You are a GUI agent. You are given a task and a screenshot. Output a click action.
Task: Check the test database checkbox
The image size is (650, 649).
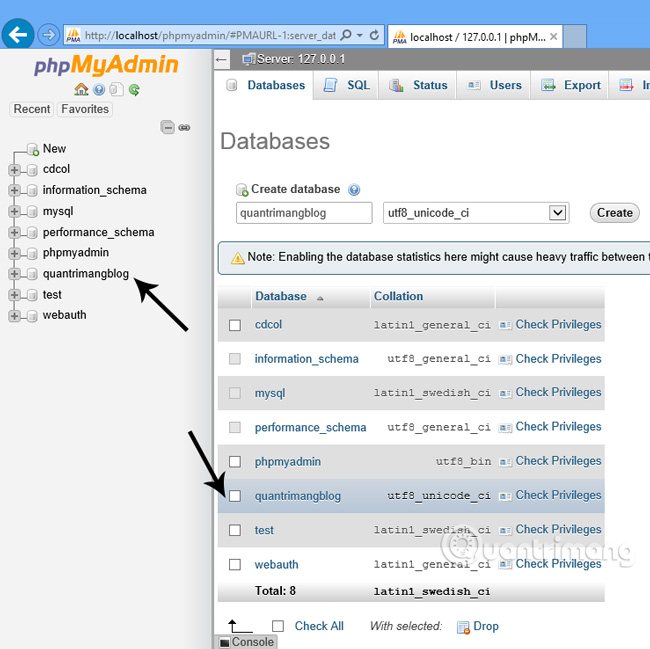click(x=235, y=530)
